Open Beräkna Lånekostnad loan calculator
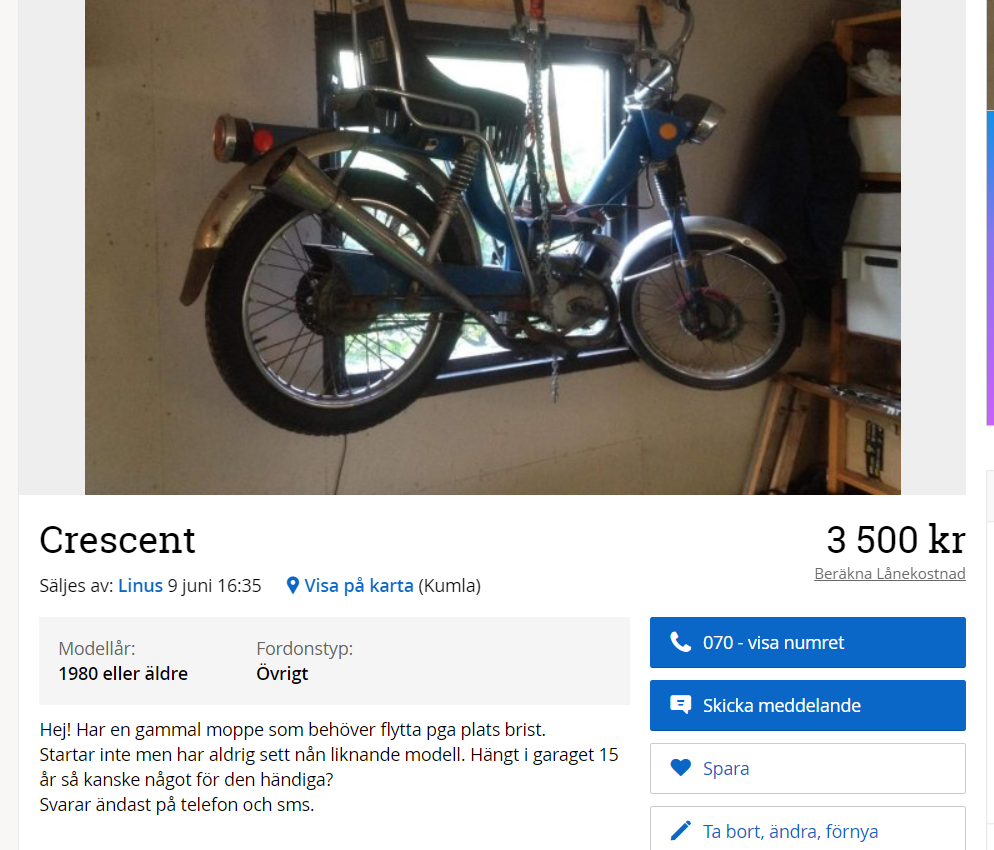This screenshot has width=994, height=850. coord(889,574)
